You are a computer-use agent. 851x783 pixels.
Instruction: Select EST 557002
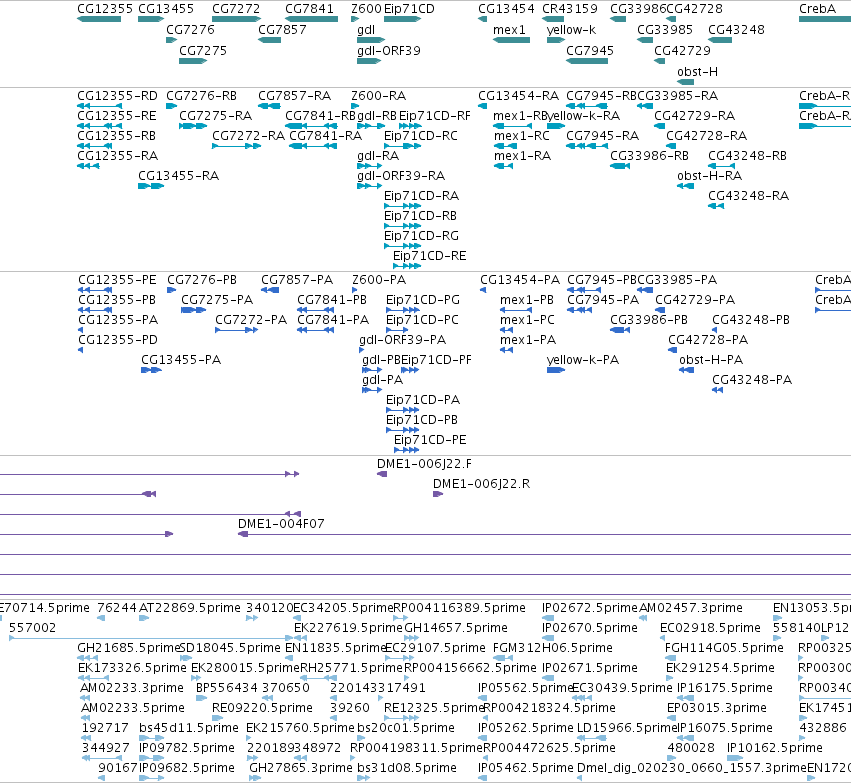click(x=33, y=628)
